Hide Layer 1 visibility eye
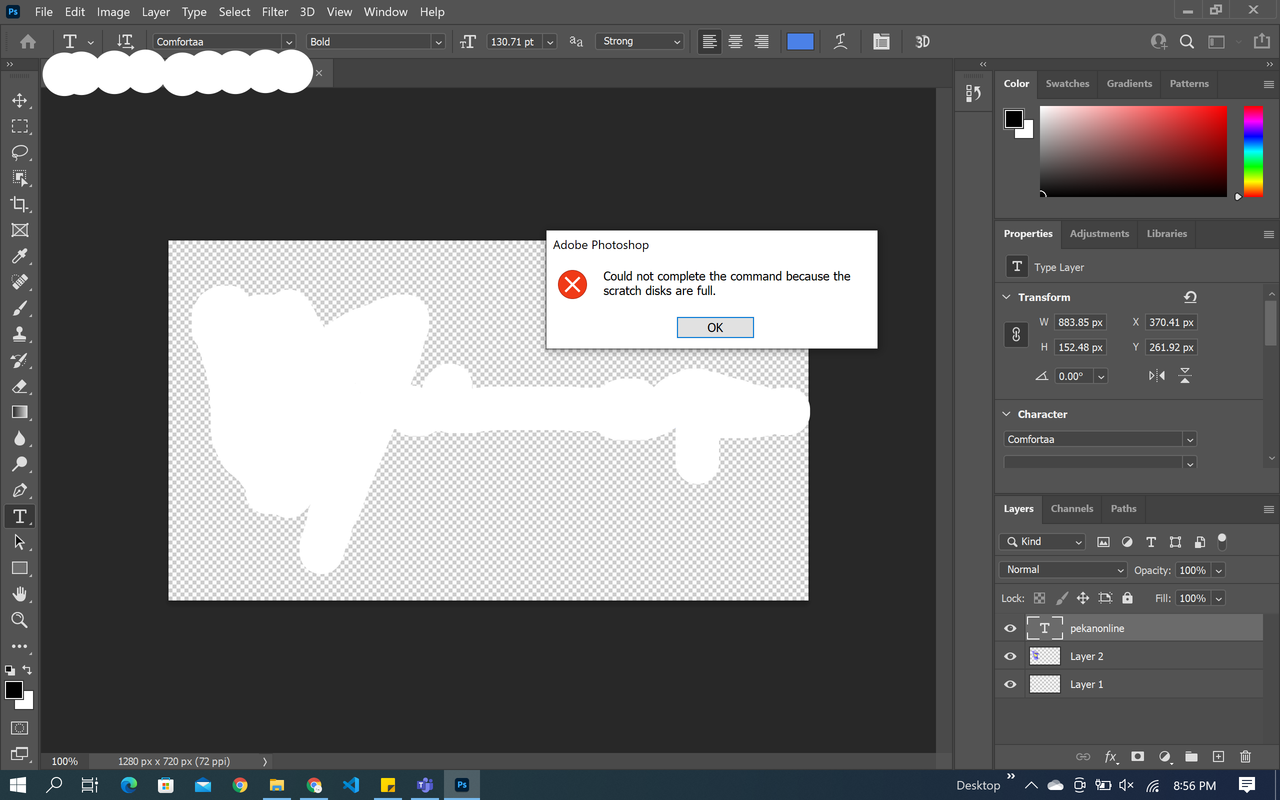This screenshot has width=1280, height=800. [1010, 684]
